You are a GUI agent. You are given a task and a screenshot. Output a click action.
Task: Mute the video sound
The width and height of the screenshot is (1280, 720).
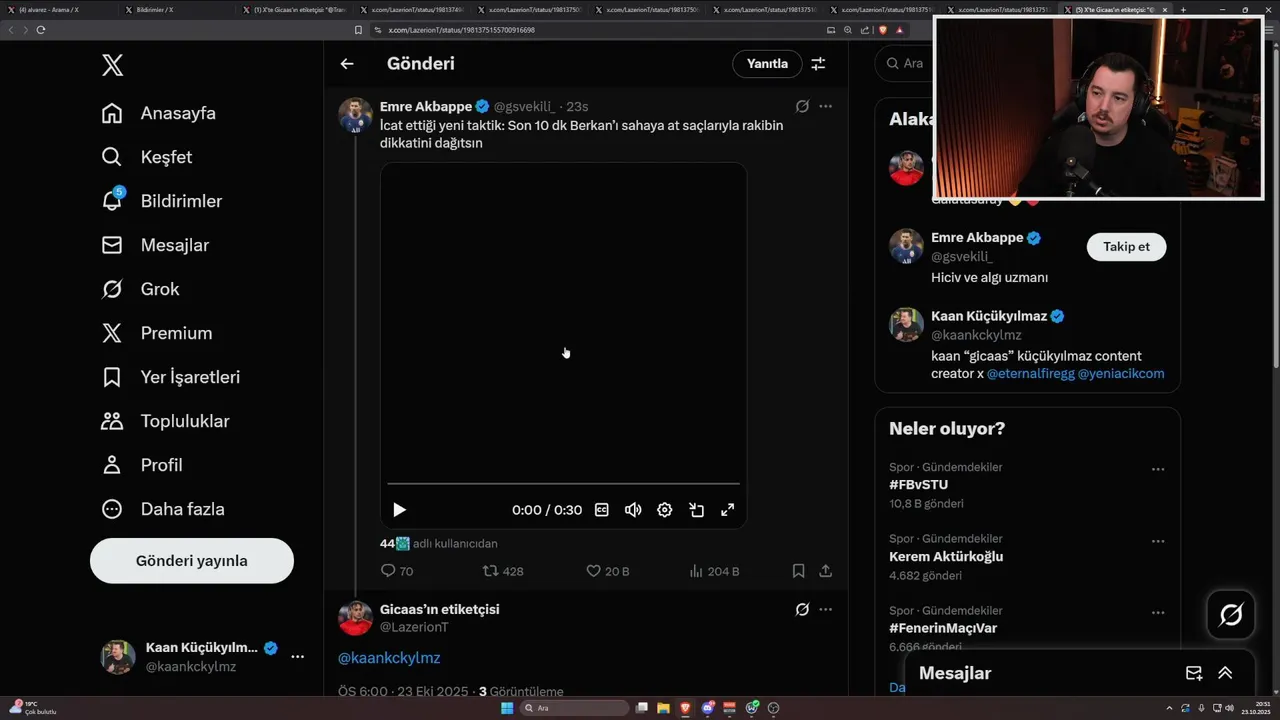click(x=633, y=510)
